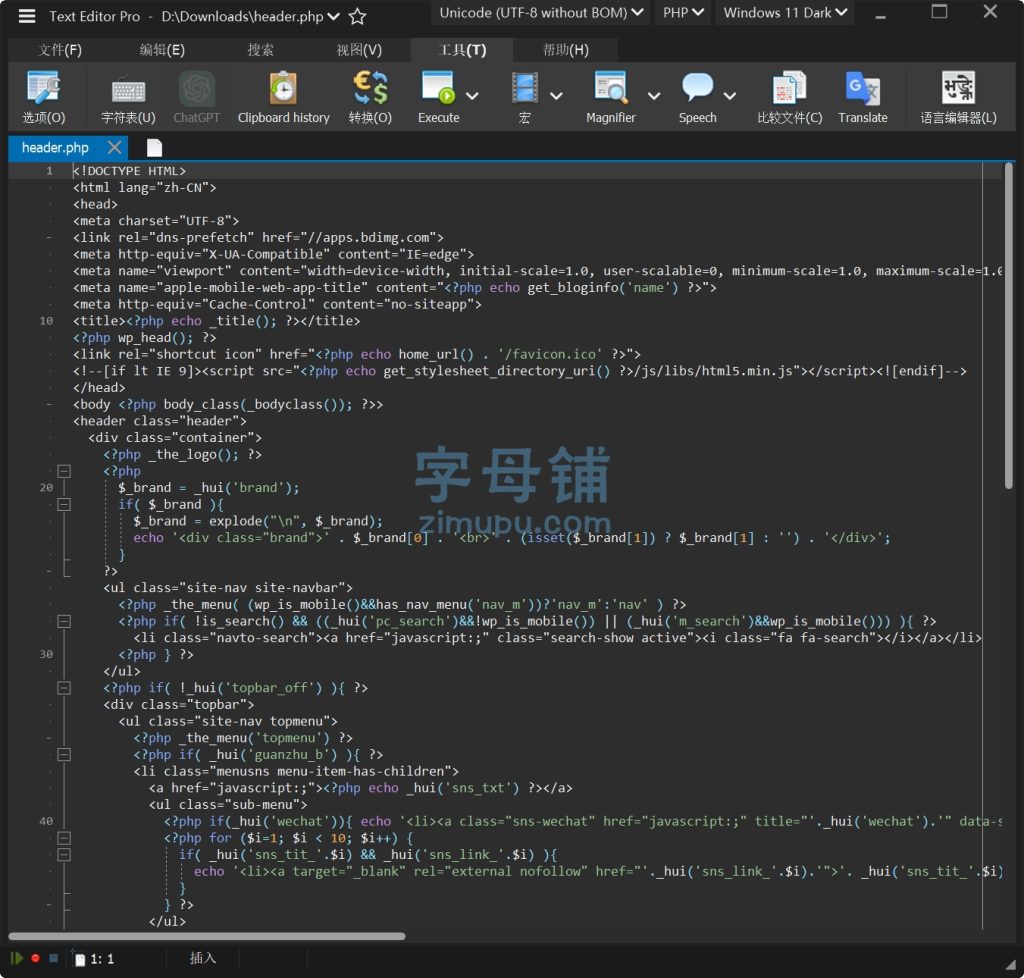The image size is (1024, 978).
Task: Click the Execute tool icon
Action: (438, 97)
